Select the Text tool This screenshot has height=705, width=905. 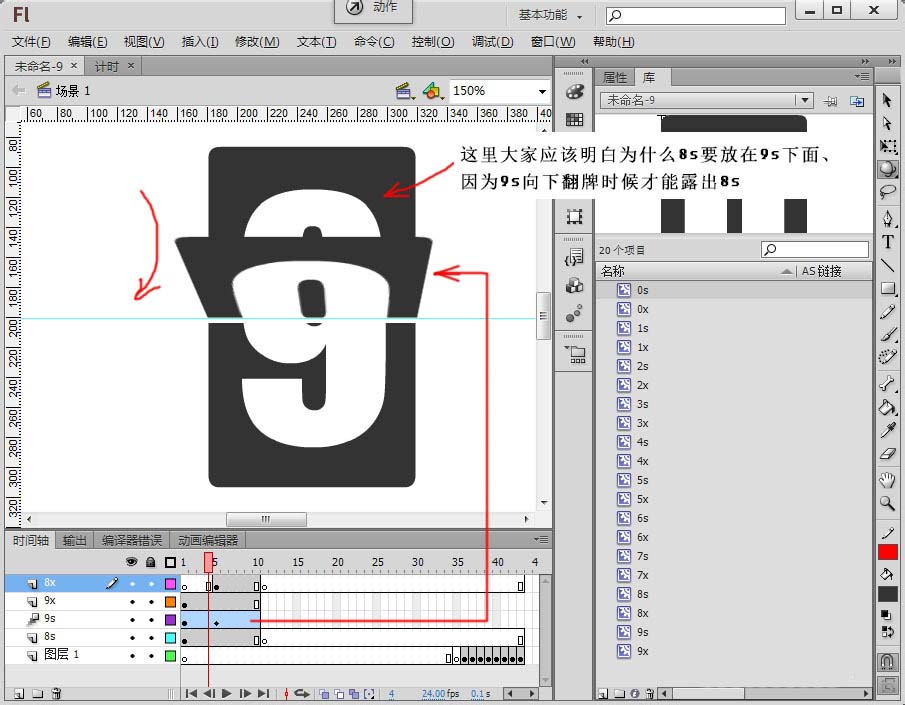click(x=887, y=242)
